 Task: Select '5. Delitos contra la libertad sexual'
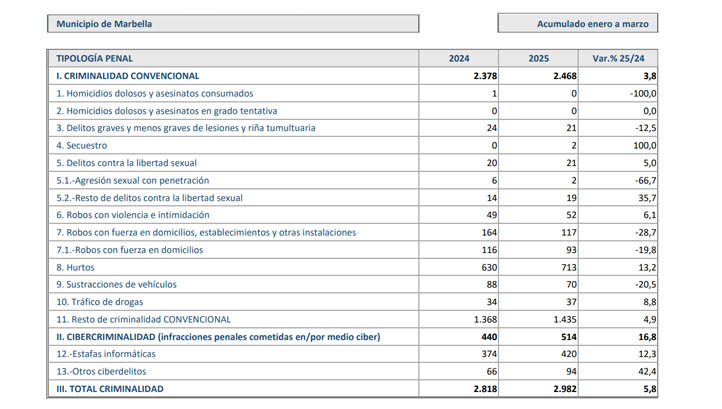(x=126, y=163)
